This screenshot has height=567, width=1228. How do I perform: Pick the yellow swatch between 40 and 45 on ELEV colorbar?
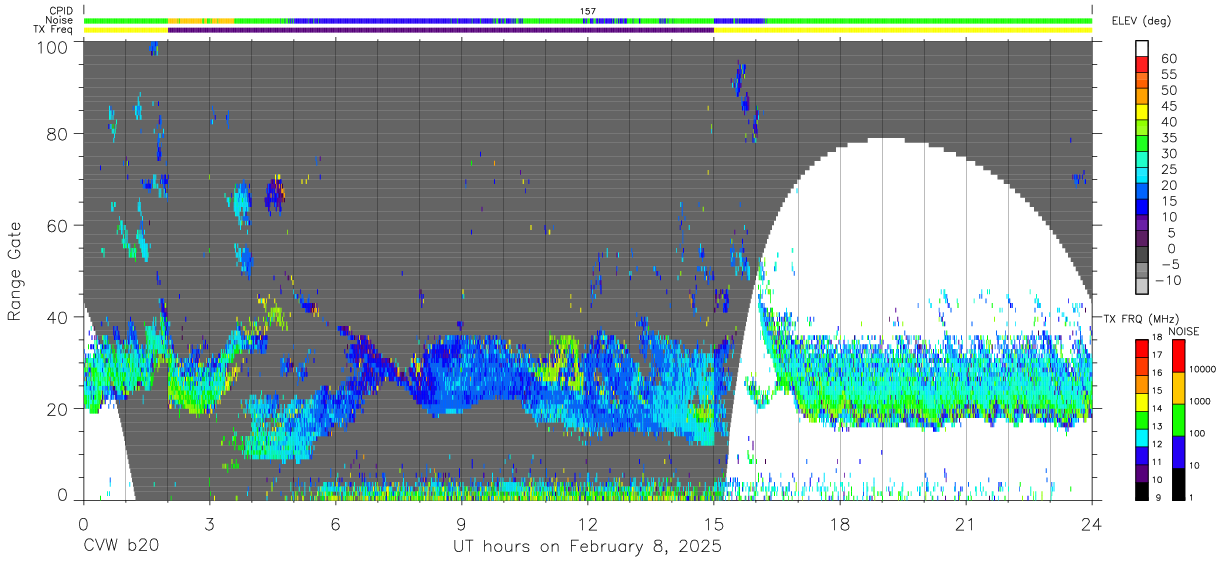point(1142,114)
